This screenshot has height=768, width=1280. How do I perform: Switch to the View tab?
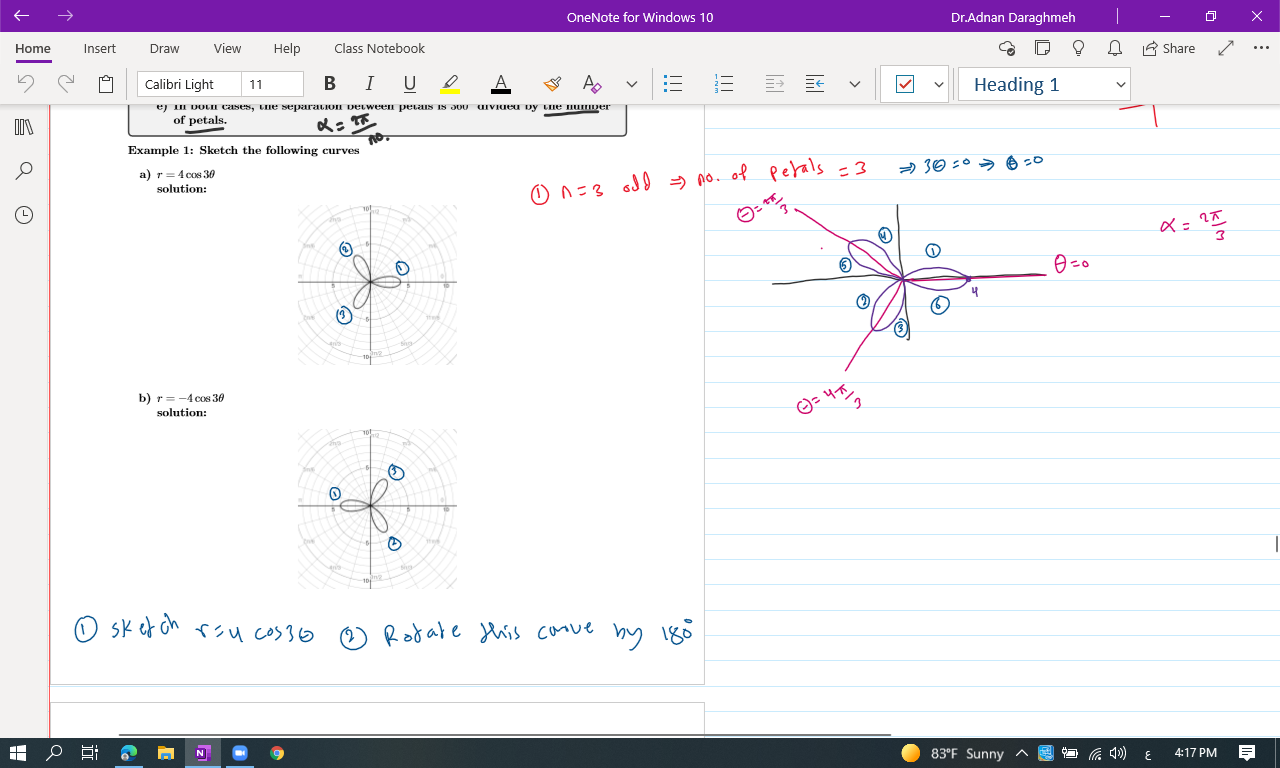tap(227, 48)
